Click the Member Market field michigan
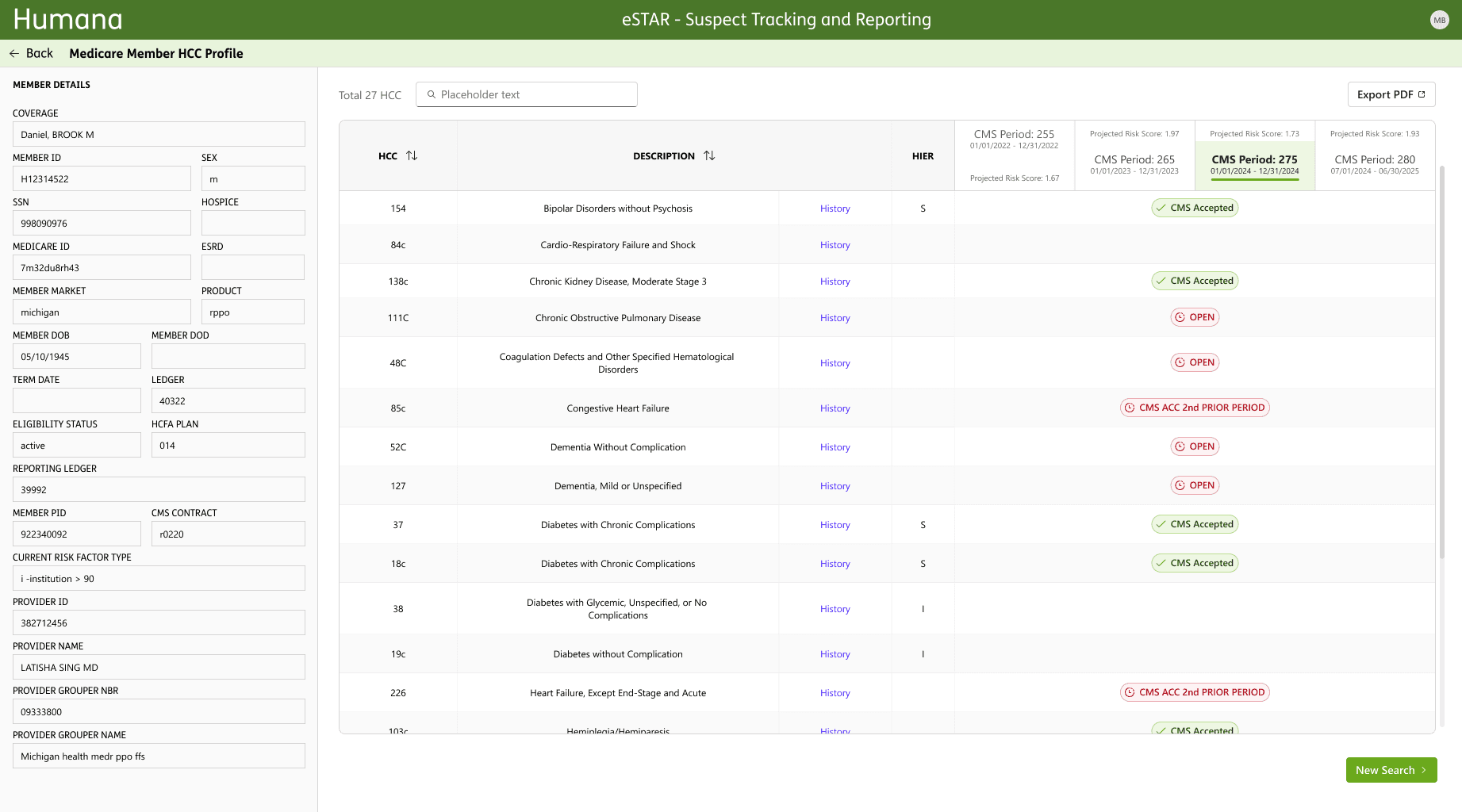 102,312
